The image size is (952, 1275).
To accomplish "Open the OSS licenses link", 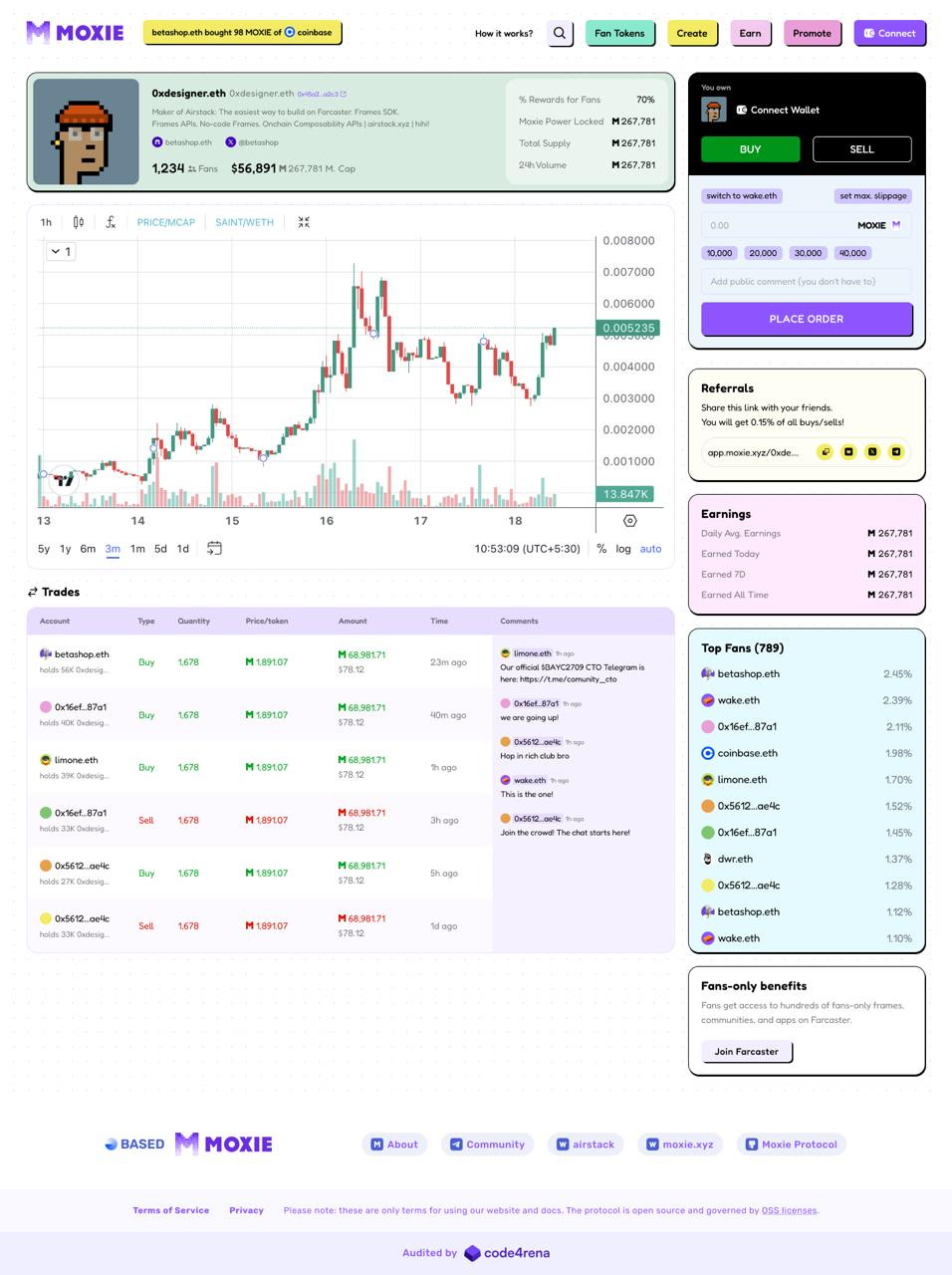I will [x=789, y=1210].
